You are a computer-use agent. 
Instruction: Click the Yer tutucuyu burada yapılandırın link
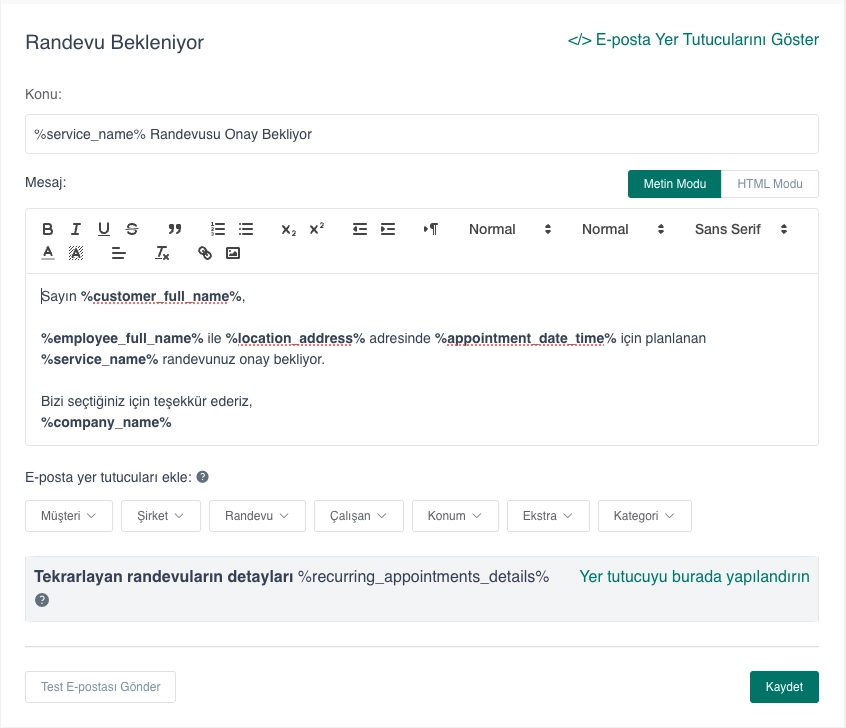(x=694, y=577)
